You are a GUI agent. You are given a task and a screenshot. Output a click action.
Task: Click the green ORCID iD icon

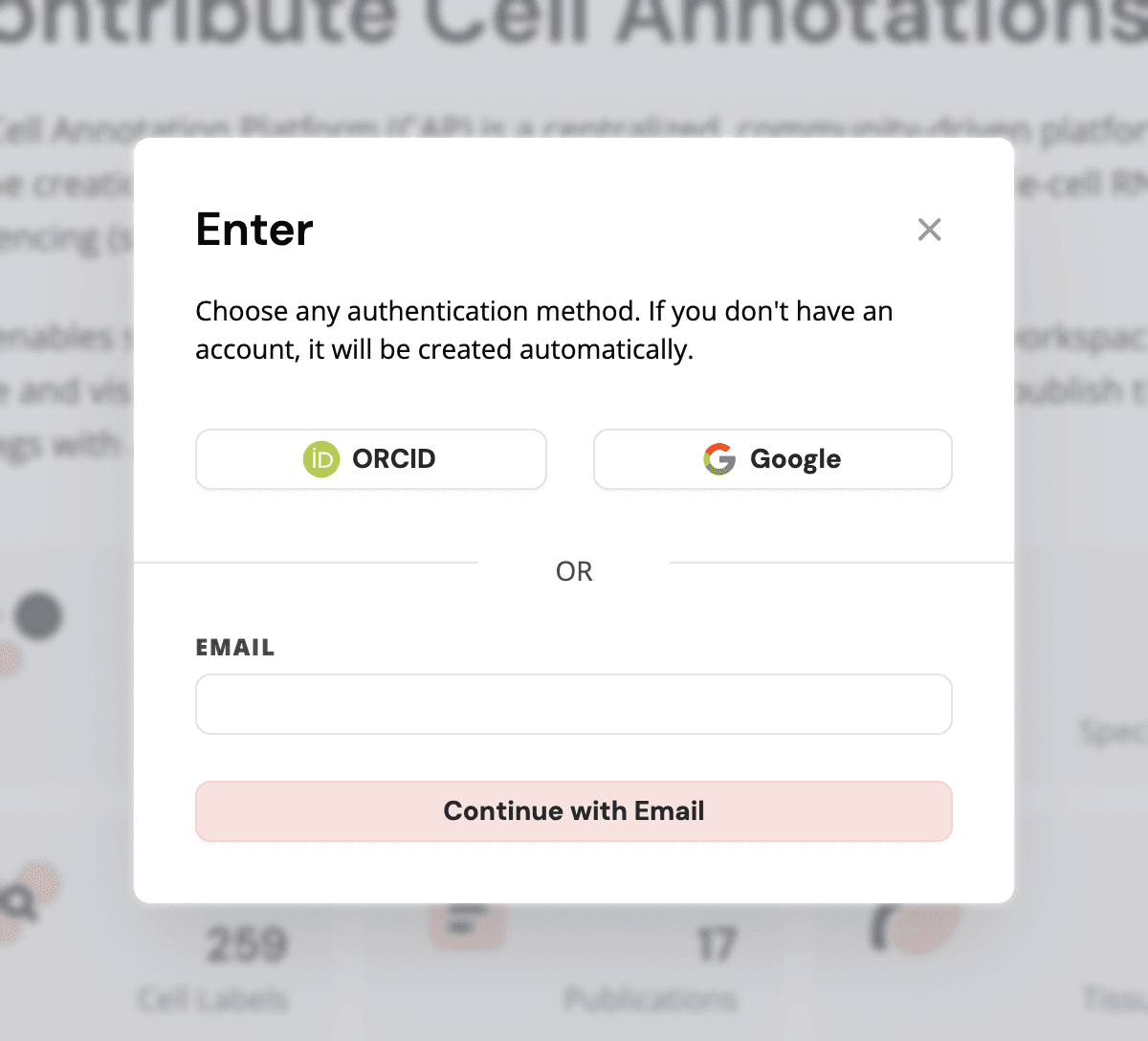[321, 459]
